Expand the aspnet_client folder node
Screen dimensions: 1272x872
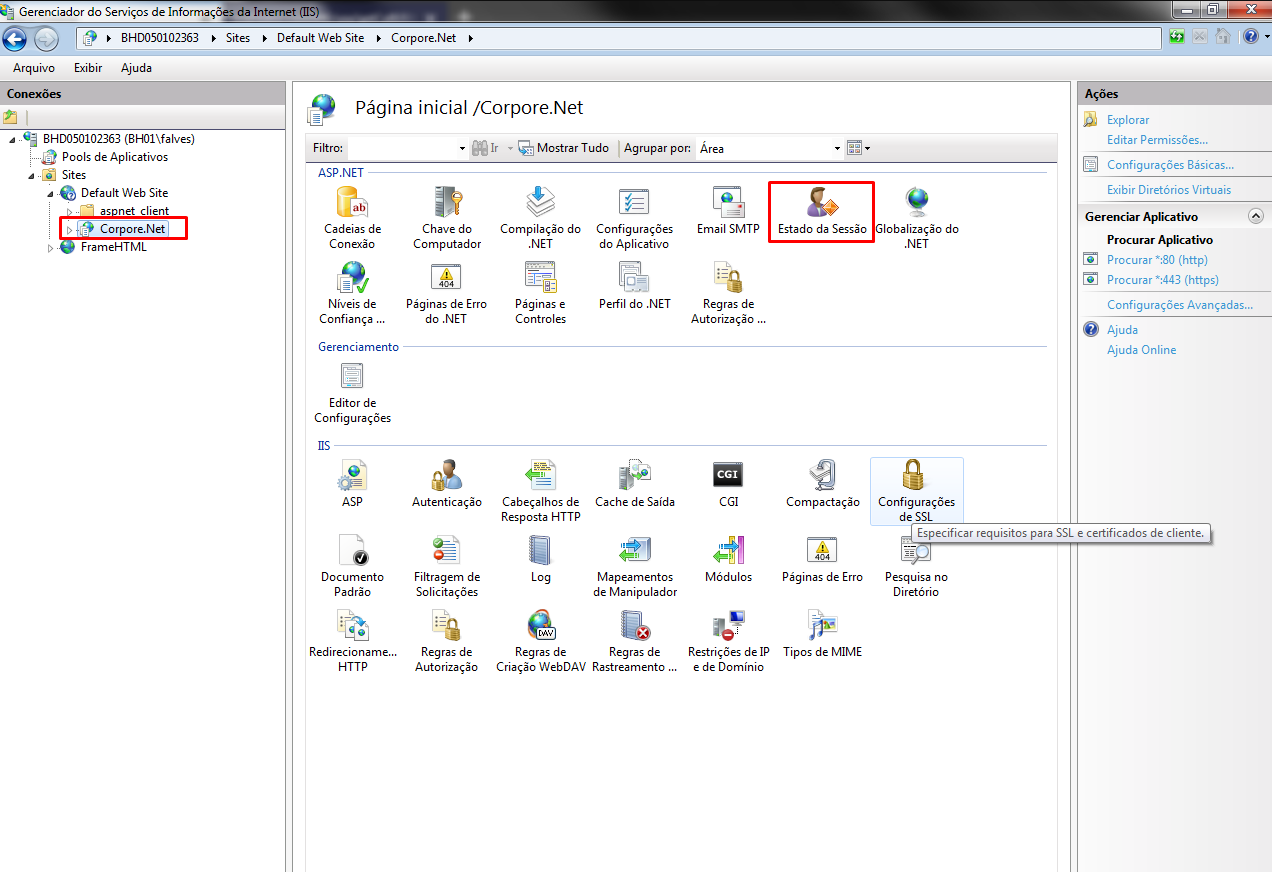(69, 211)
